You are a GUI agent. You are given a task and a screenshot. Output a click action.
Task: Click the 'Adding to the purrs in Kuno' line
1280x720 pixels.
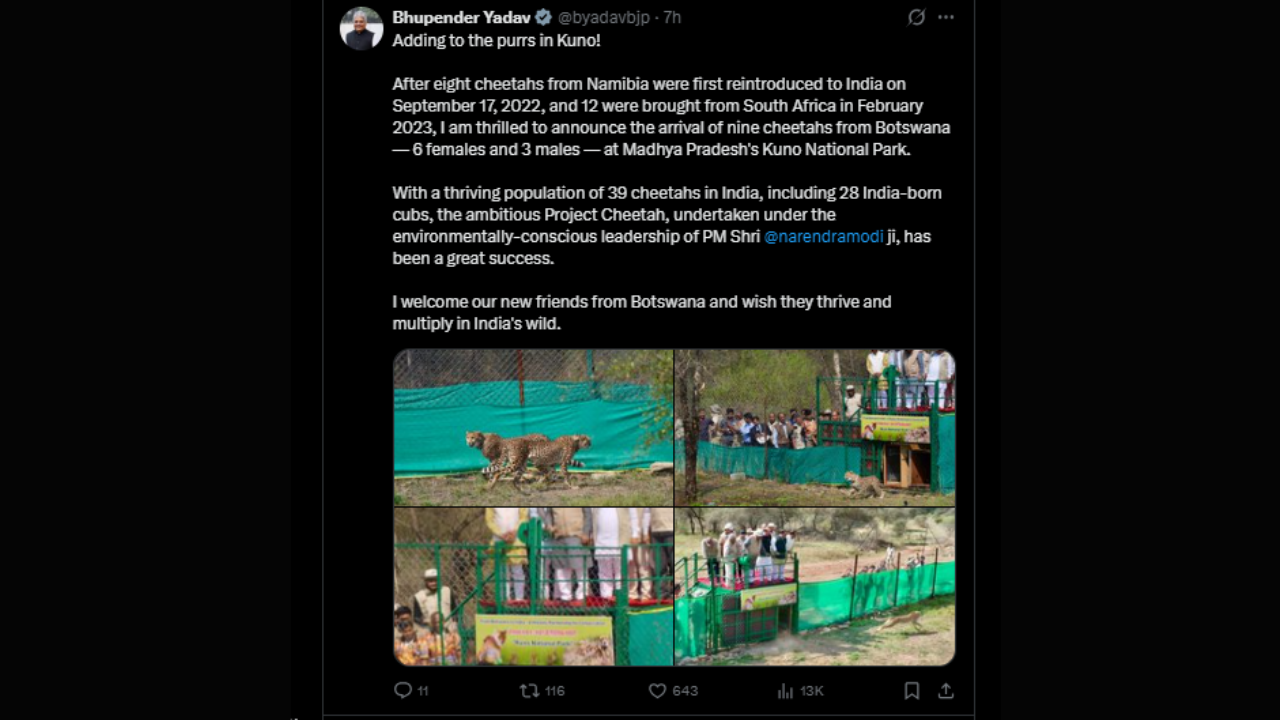coord(496,40)
